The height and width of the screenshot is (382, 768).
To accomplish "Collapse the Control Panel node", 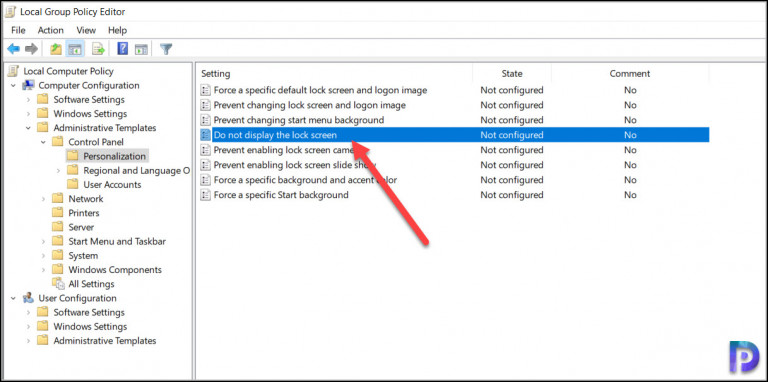I will [44, 143].
